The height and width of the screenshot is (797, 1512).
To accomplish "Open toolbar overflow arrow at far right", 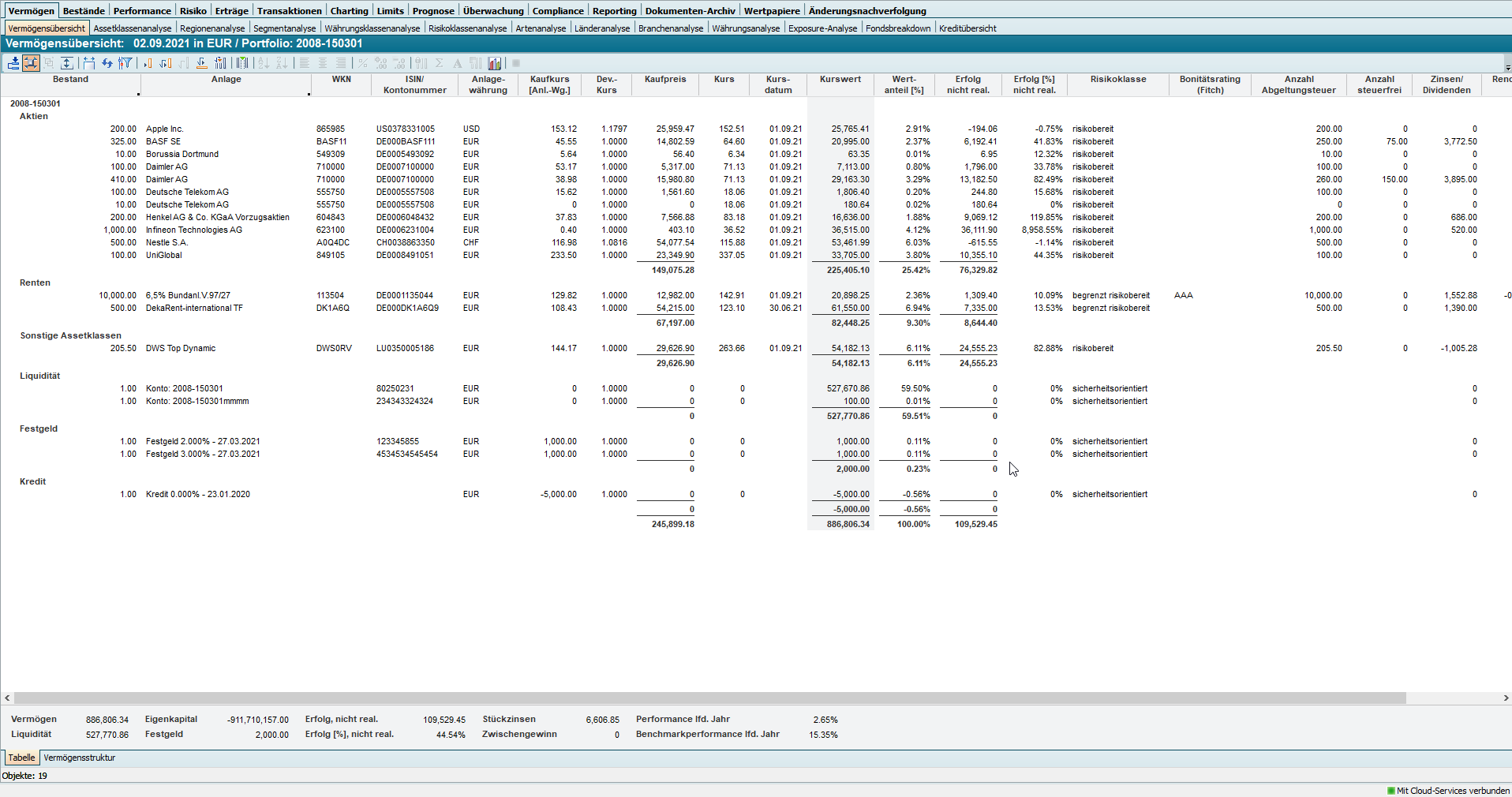I will coord(1507,66).
